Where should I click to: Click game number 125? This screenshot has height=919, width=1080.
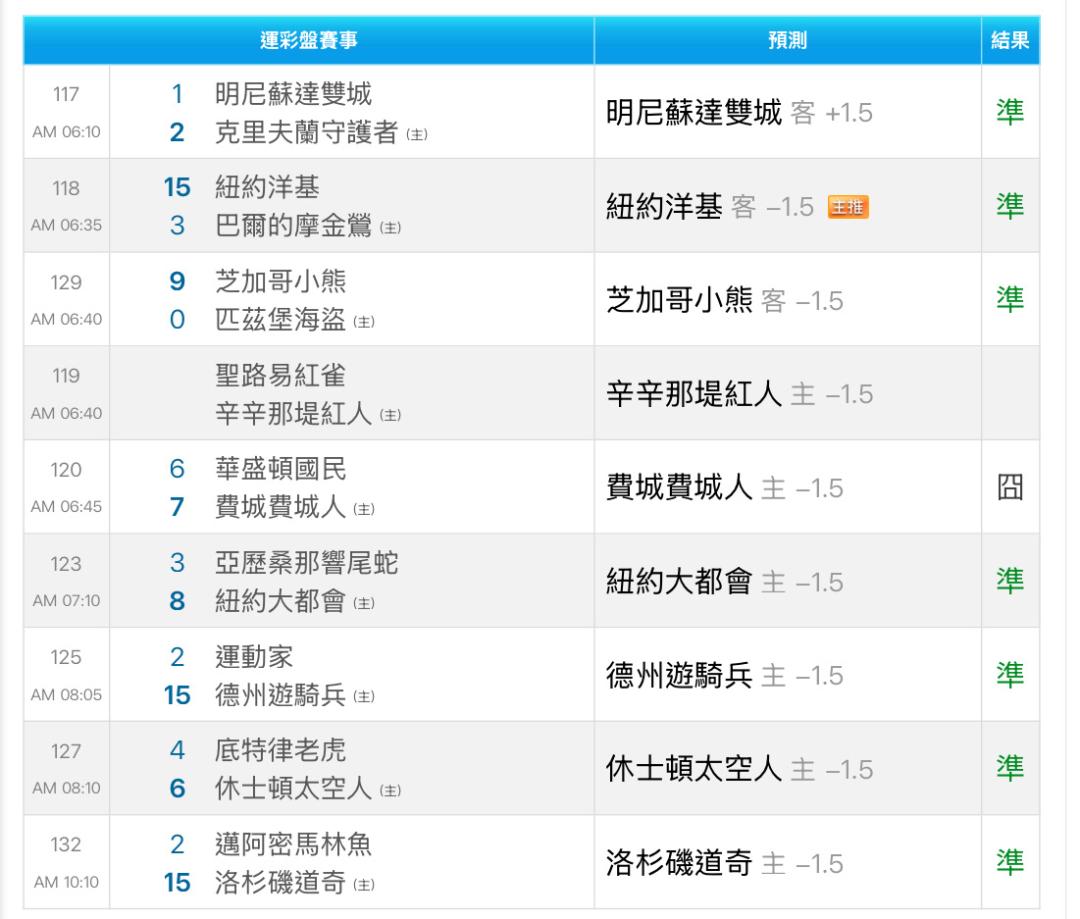66,657
